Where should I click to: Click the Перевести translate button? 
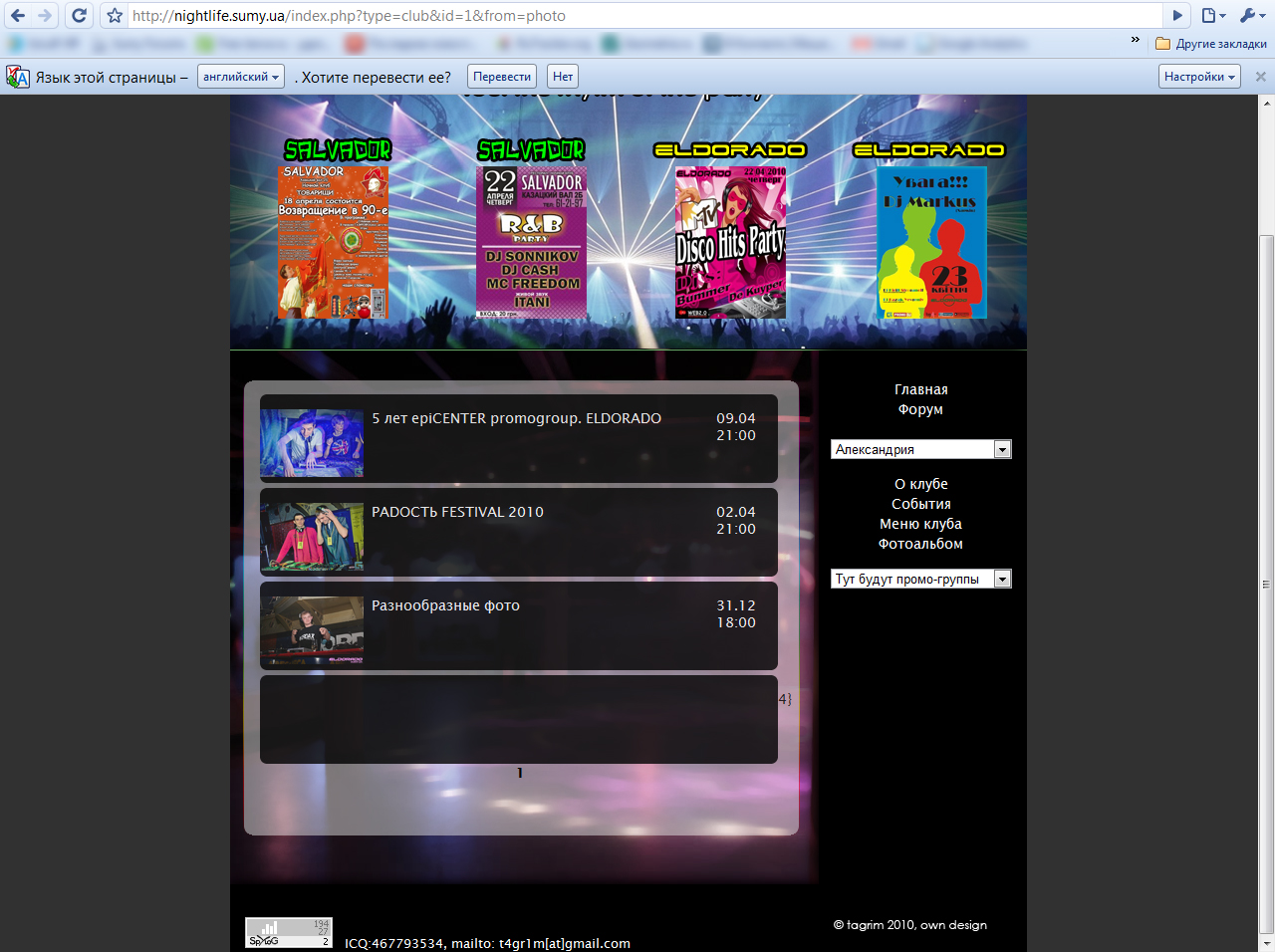click(502, 77)
